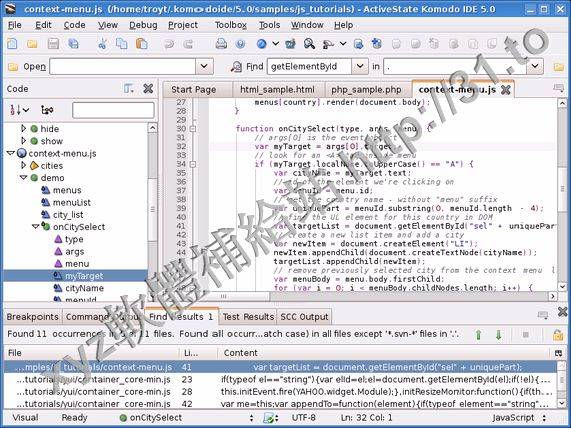Click the stop search square button

coord(525,334)
